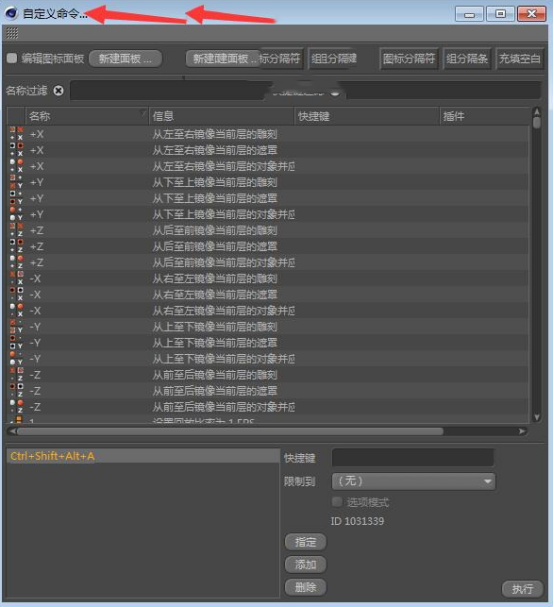Select row text 从上至下镜像当前层的雕刻
Viewport: 554px width, 607px height.
click(215, 327)
